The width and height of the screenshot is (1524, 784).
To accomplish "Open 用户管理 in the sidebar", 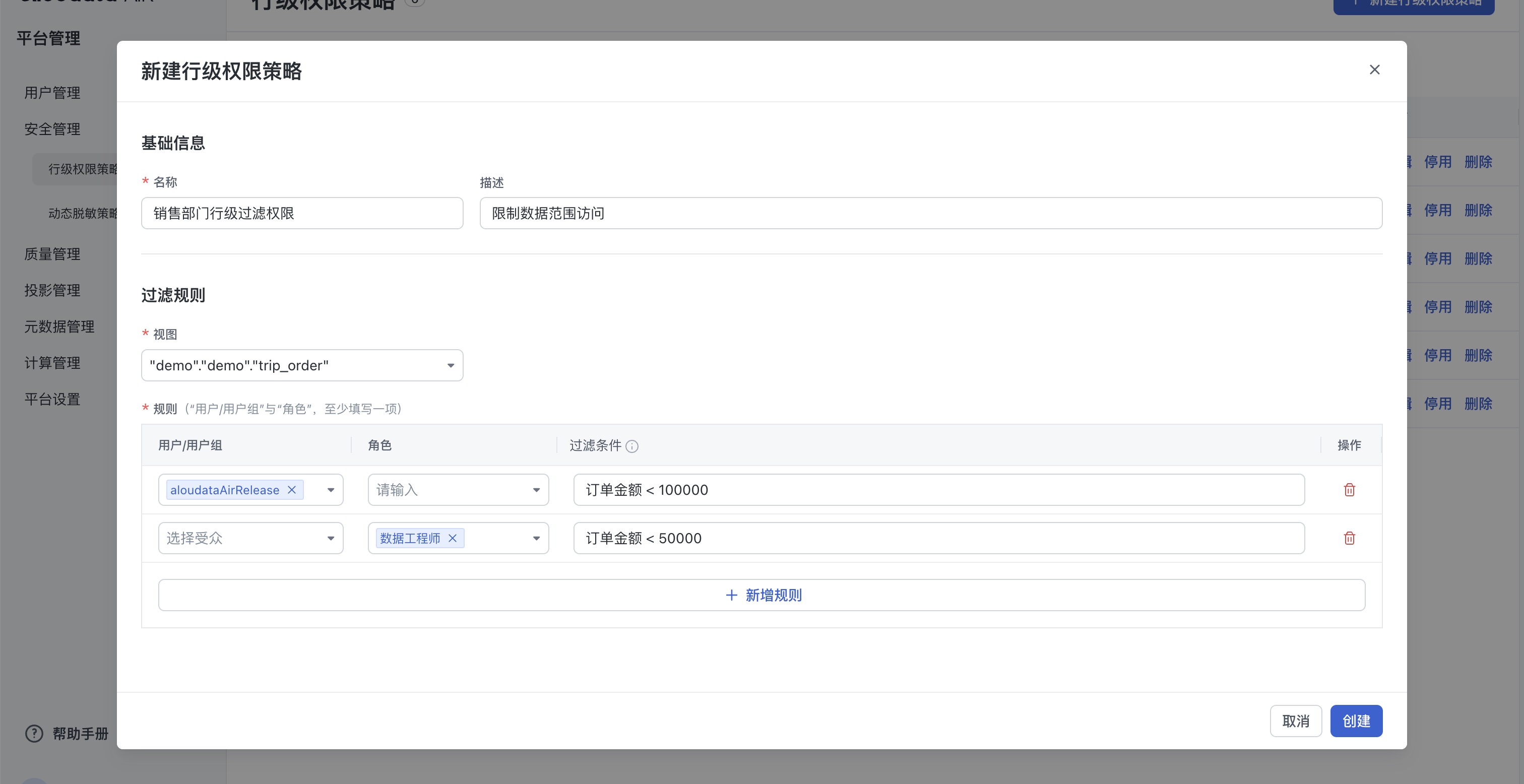I will (x=52, y=93).
